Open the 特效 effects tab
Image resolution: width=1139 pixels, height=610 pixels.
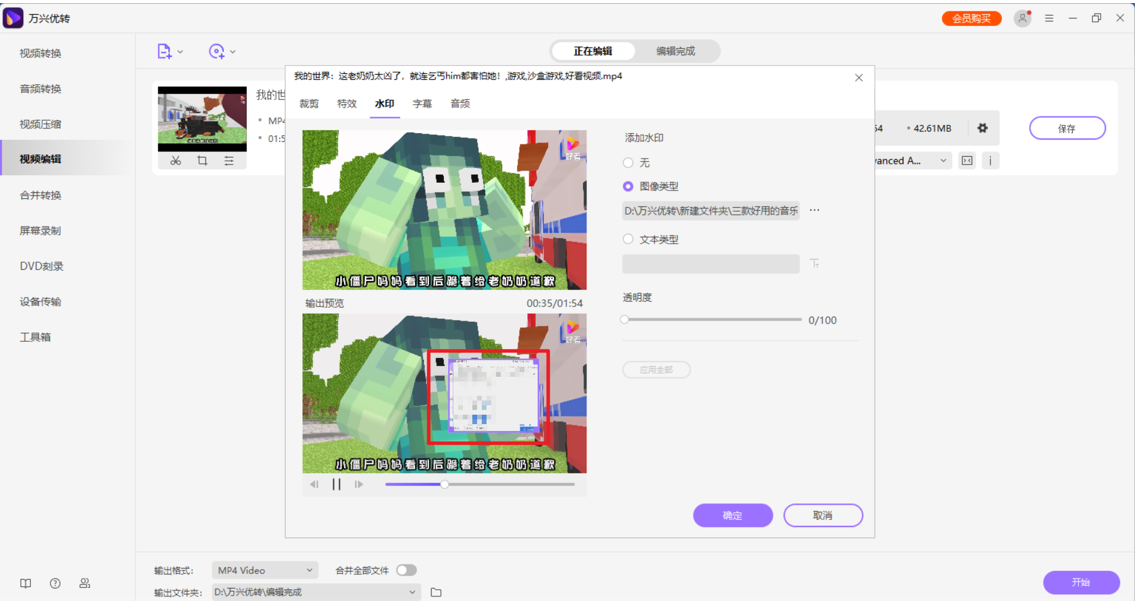[347, 104]
